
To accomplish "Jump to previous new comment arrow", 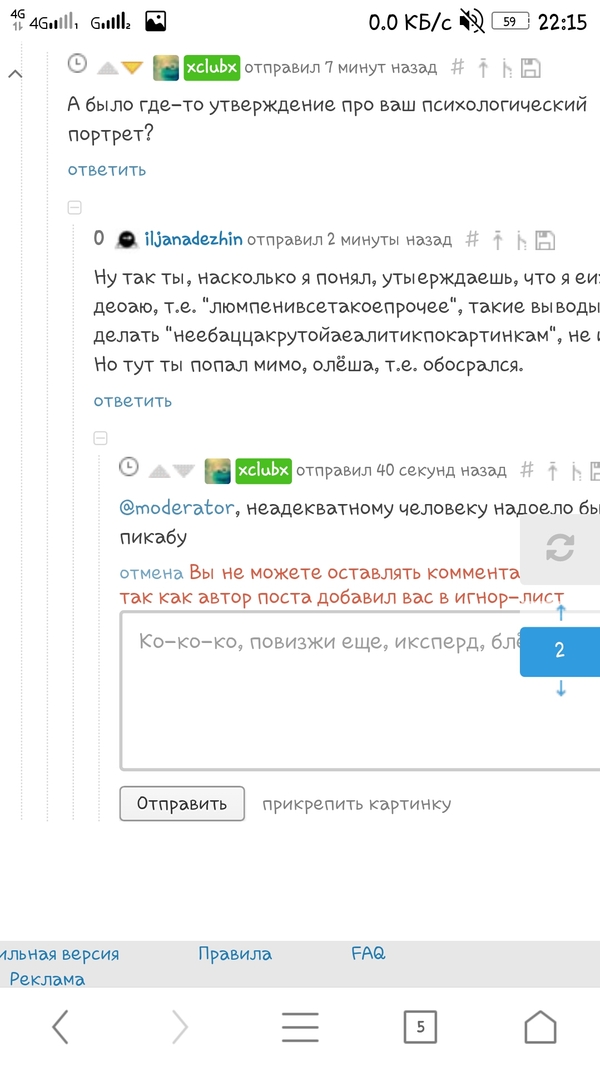I will coord(560,615).
